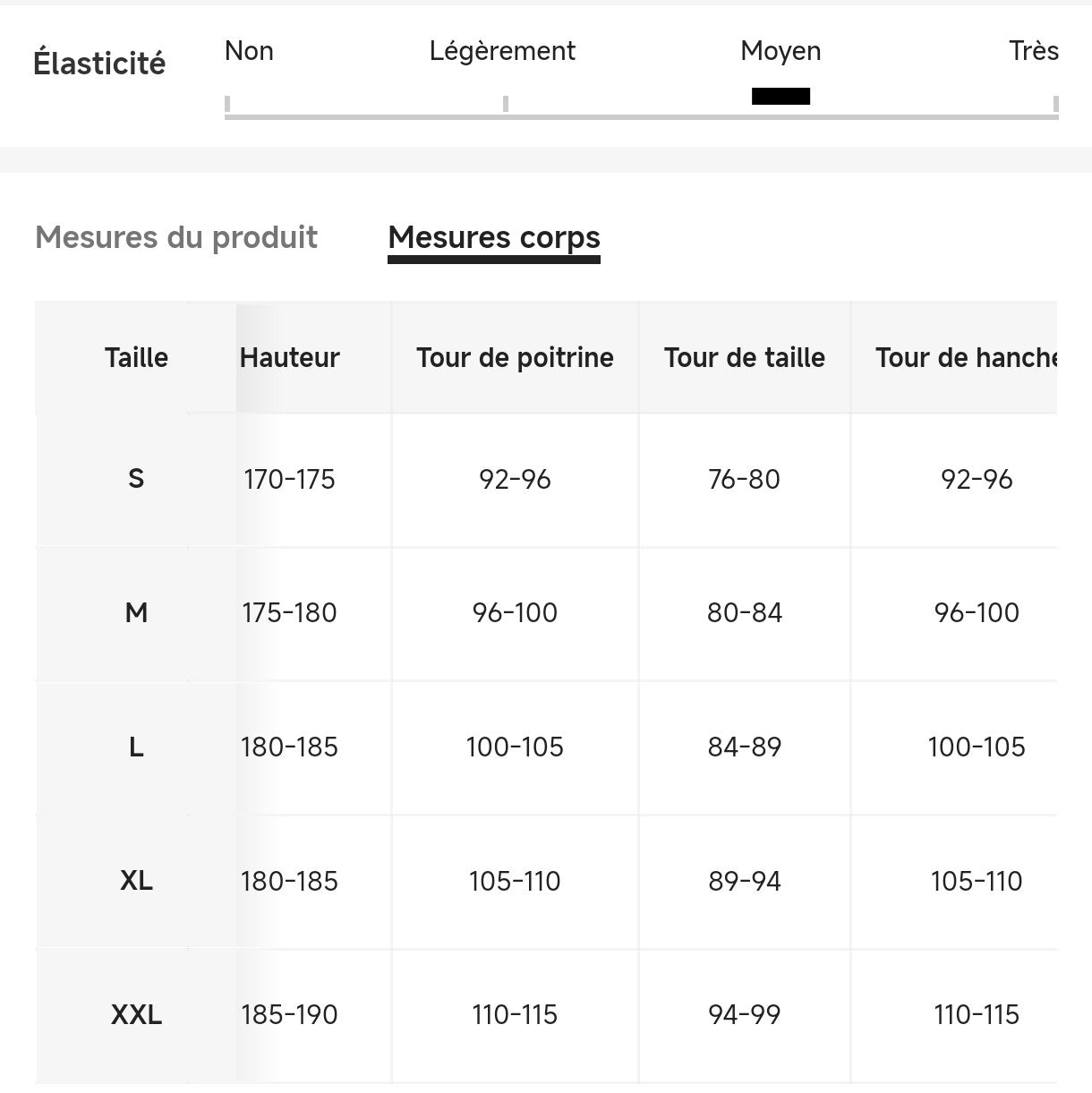Screen dimensions: 1092x1093
Task: Click the Non elasticity label
Action: pos(249,51)
